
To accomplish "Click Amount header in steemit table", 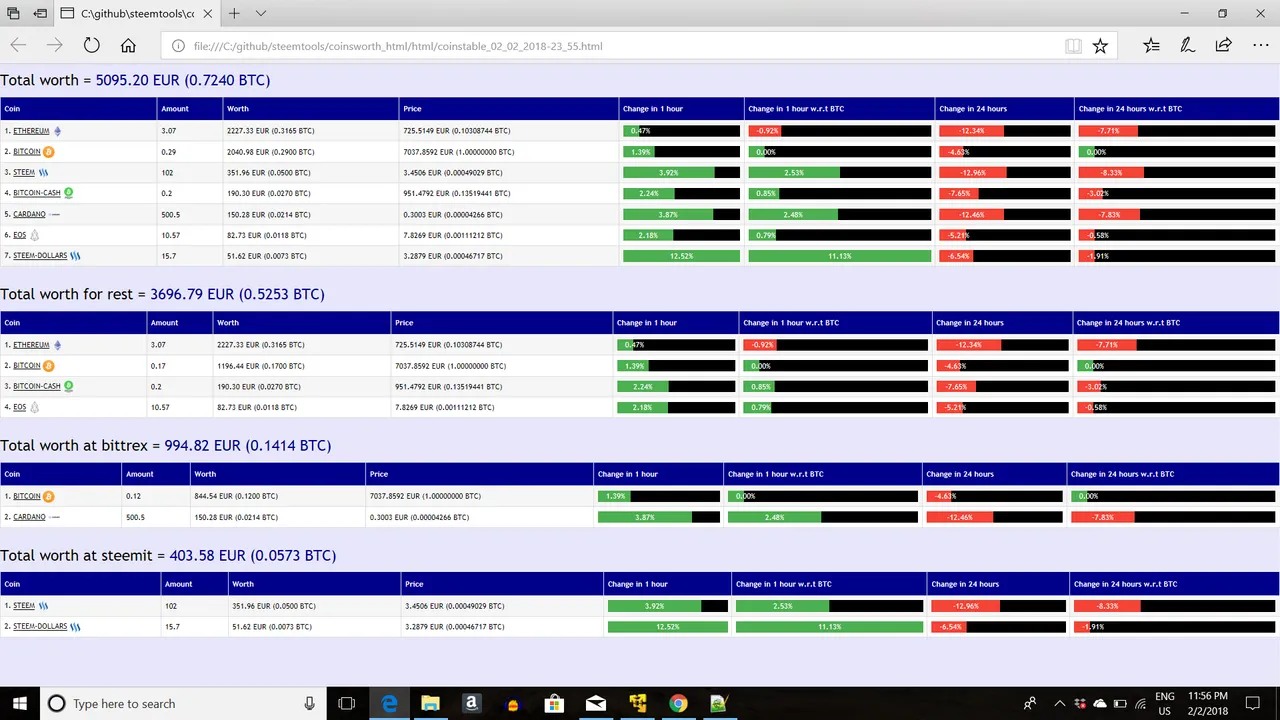I will [194, 584].
